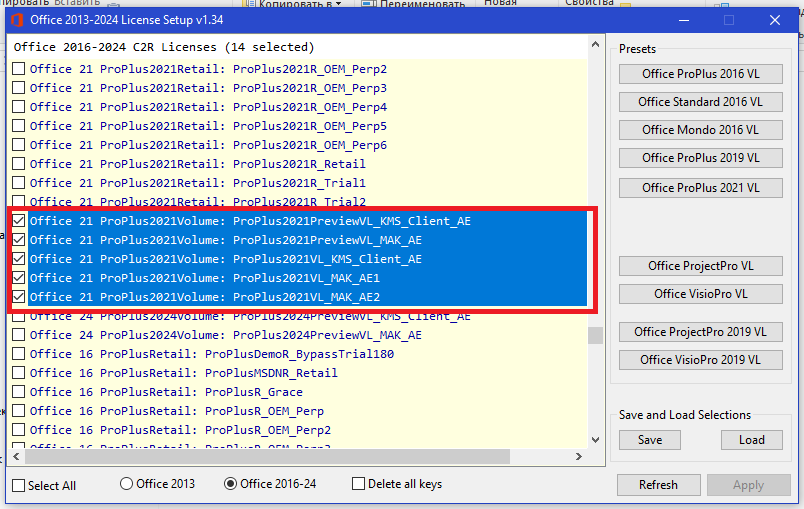Viewport: 804px width, 509px height.
Task: Check ProPlus2021R_Retail license checkbox
Action: tap(18, 164)
